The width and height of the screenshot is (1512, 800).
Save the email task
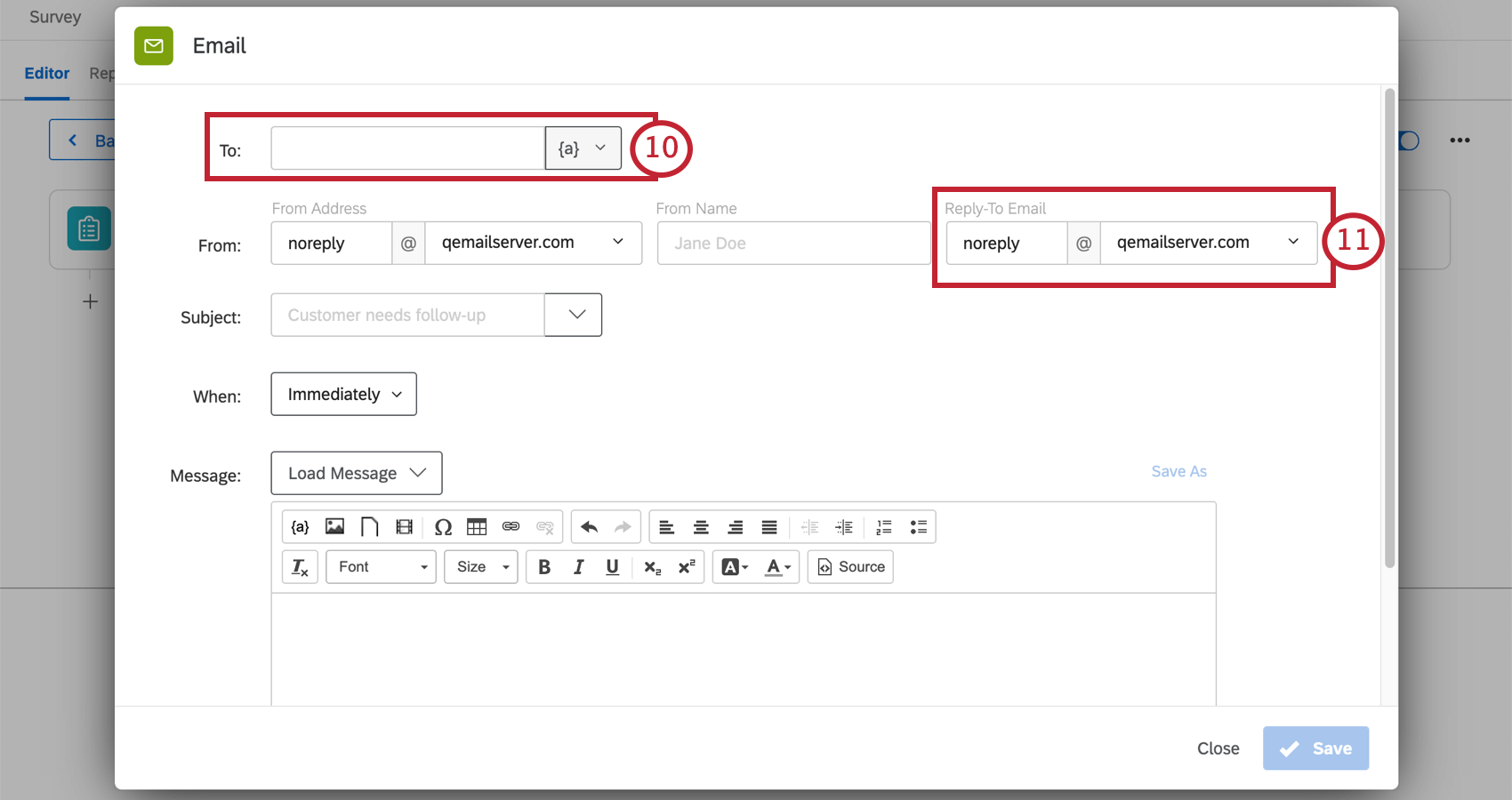(1315, 748)
